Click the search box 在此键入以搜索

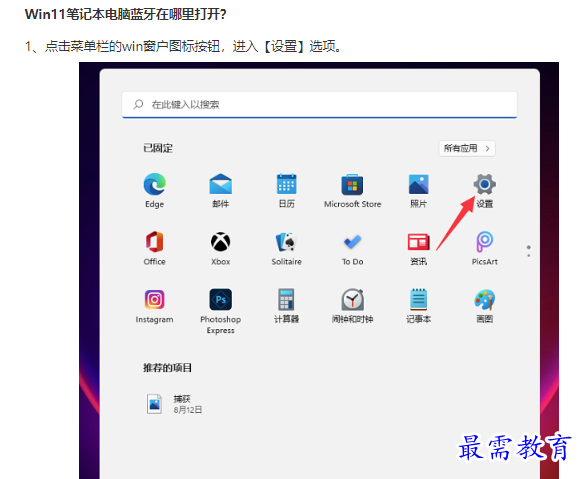point(320,105)
